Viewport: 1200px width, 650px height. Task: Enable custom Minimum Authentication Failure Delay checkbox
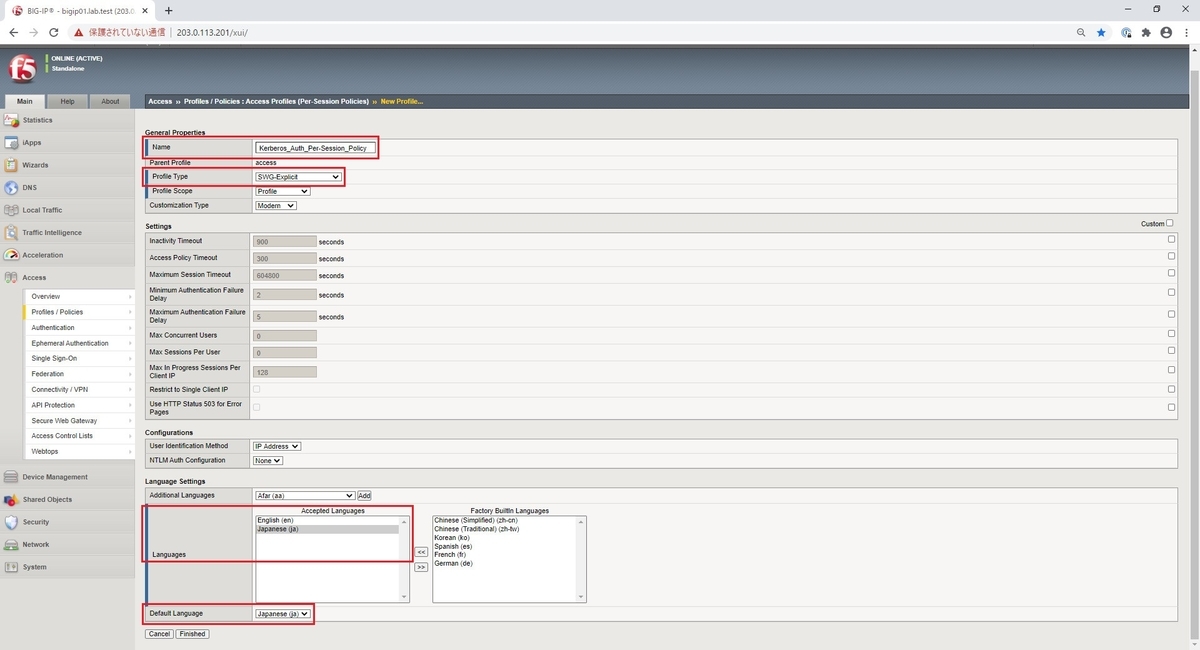tap(1171, 293)
